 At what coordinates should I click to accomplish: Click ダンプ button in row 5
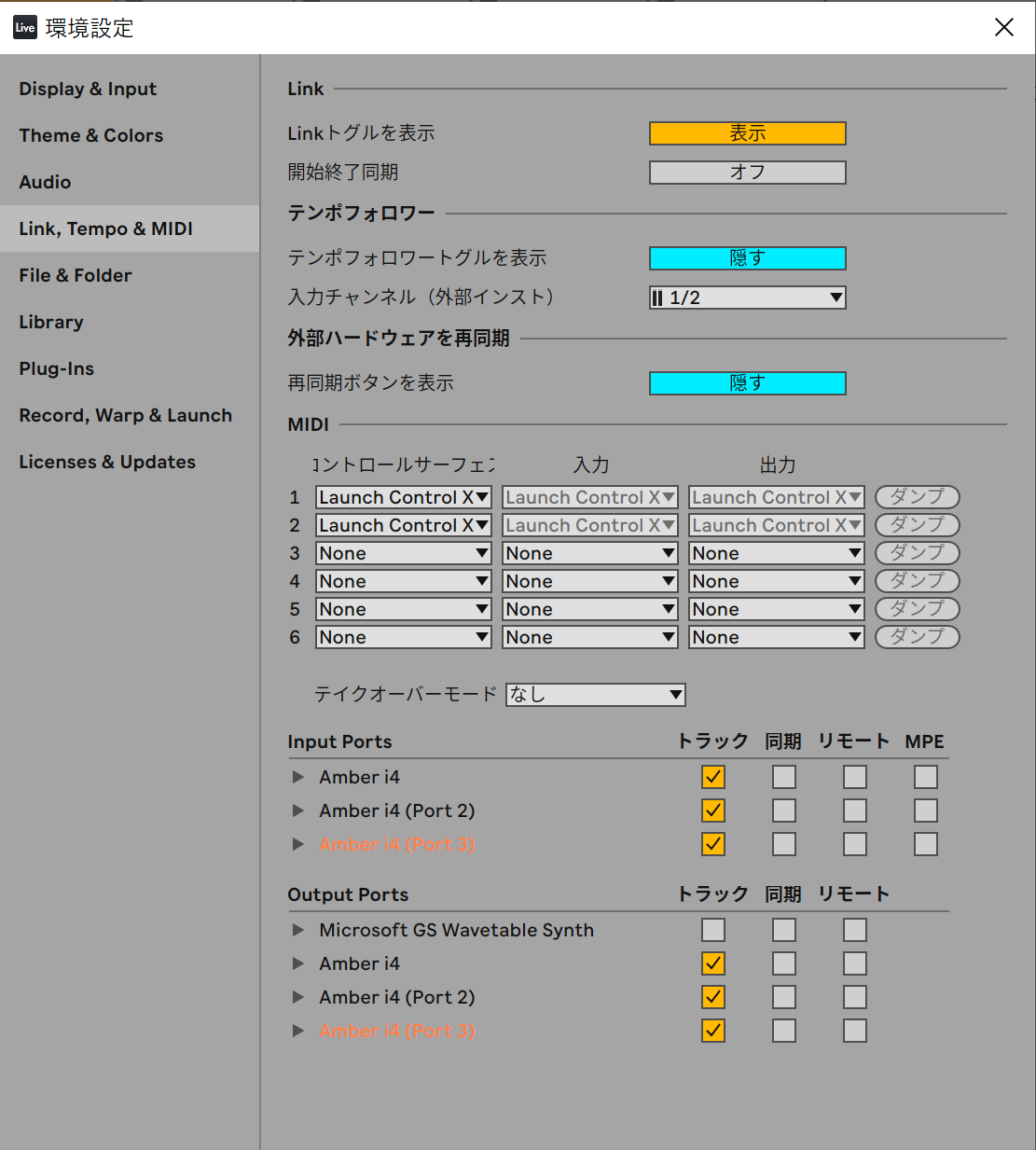coord(918,609)
